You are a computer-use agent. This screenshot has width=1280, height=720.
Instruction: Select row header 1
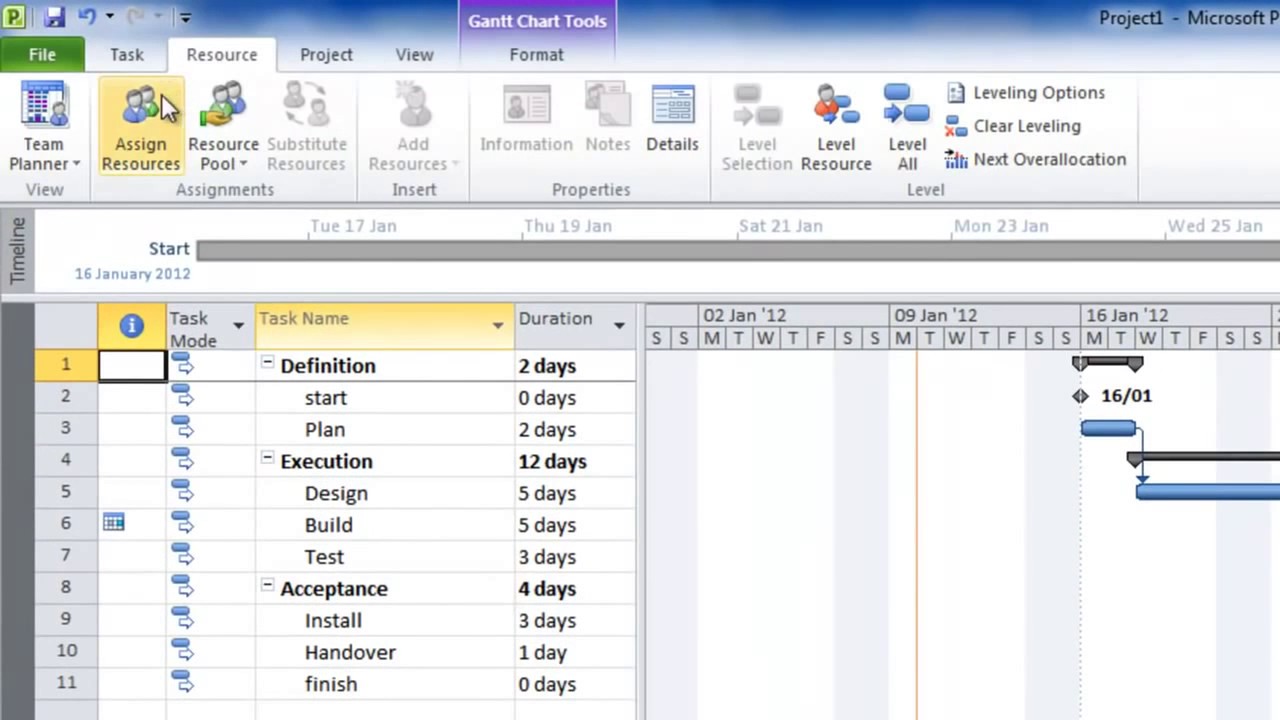point(66,366)
